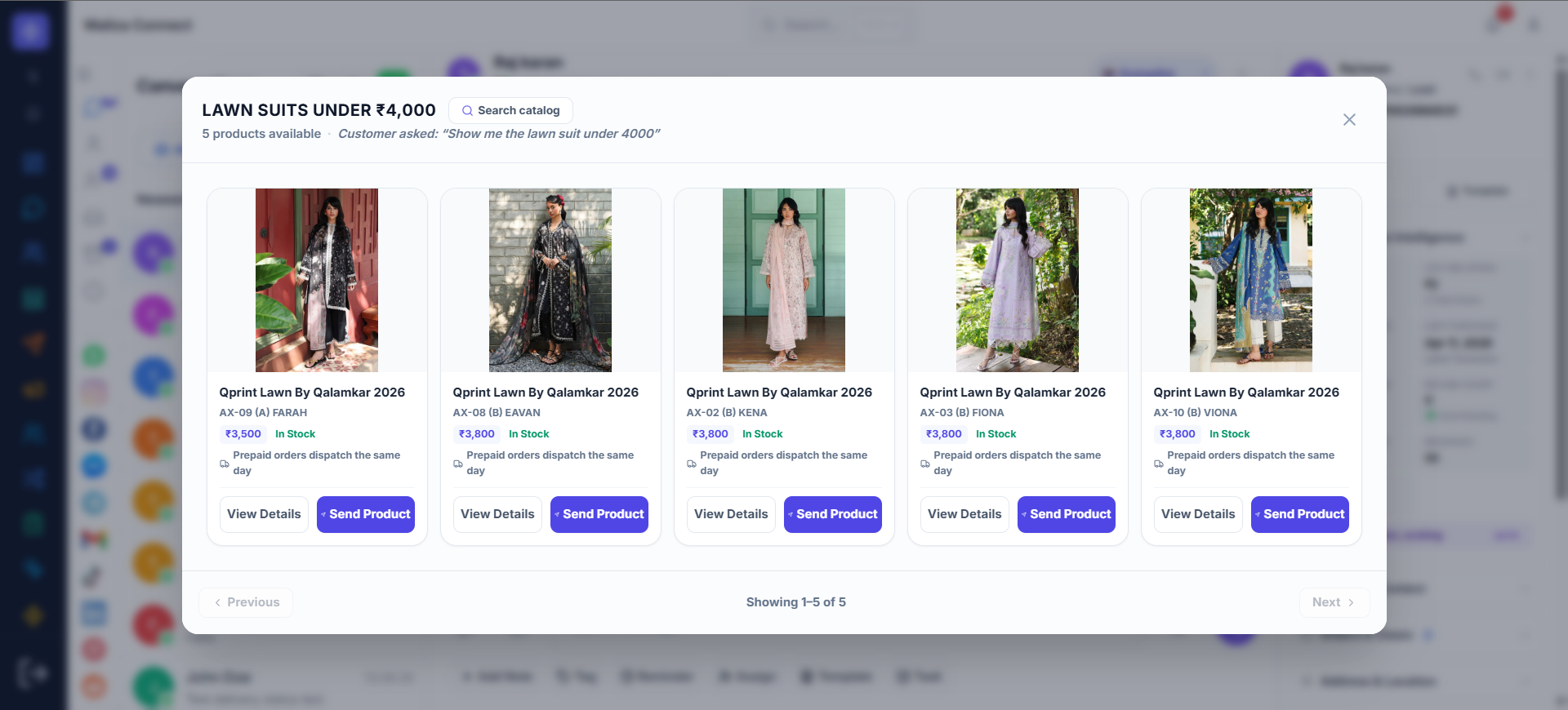
Task: Click the delivery truck icon on the EAVAN card
Action: click(x=458, y=464)
